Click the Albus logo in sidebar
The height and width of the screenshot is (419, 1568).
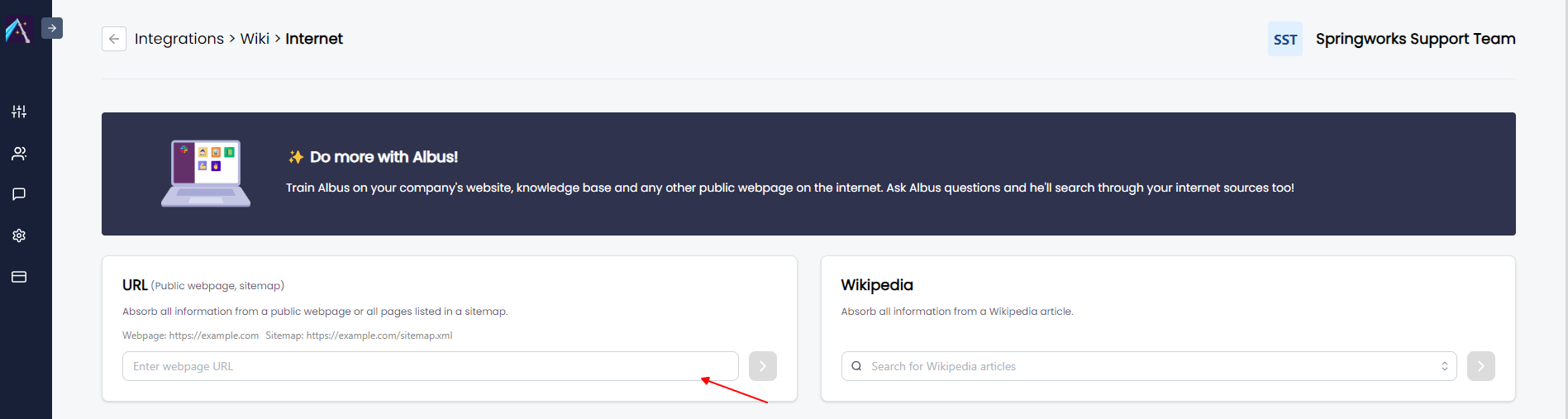click(x=18, y=31)
